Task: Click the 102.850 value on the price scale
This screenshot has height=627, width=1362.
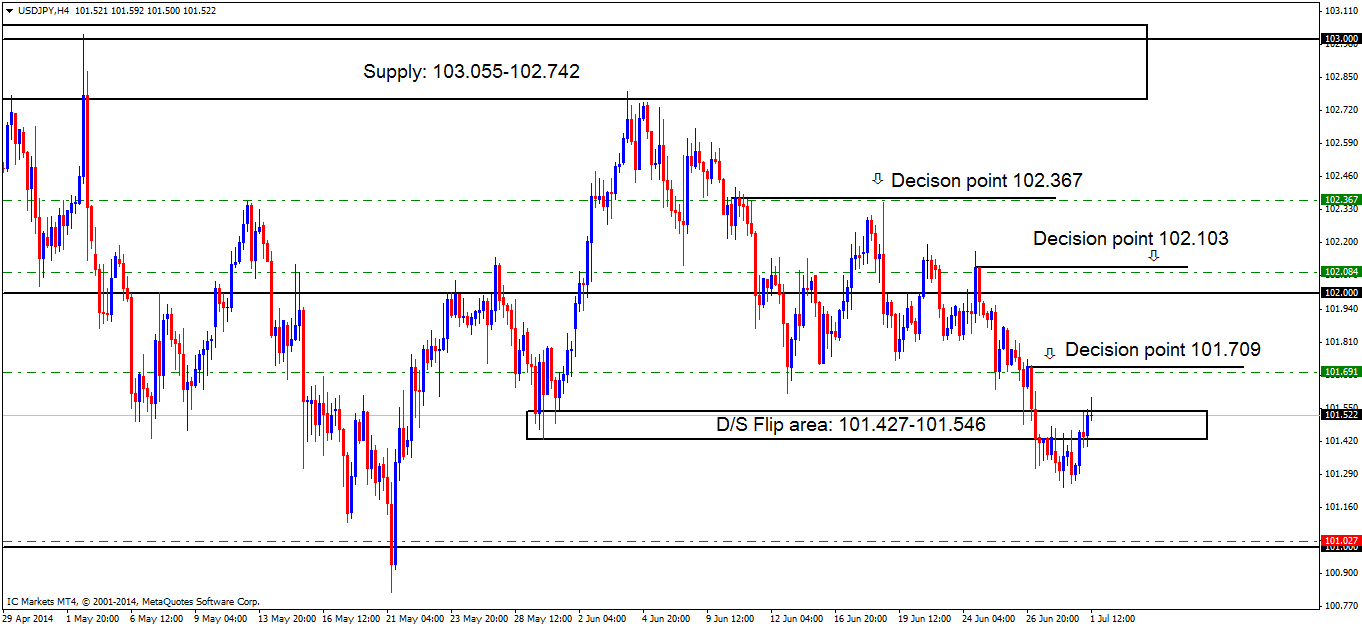Action: 1340,76
